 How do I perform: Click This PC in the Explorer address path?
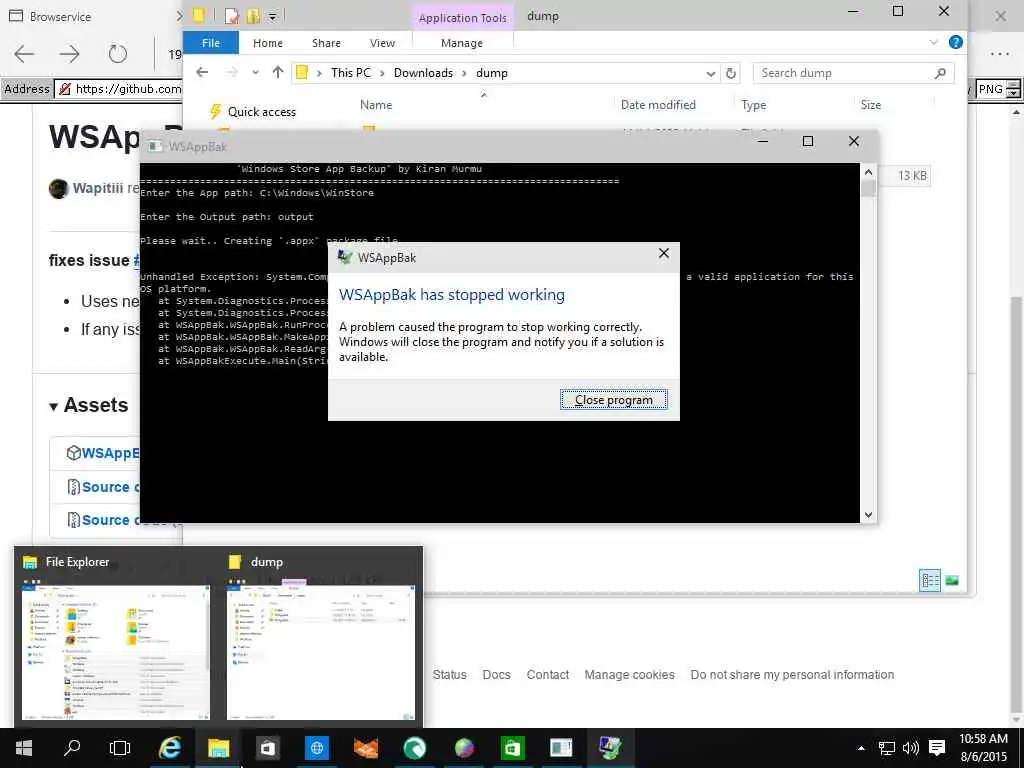coord(351,72)
